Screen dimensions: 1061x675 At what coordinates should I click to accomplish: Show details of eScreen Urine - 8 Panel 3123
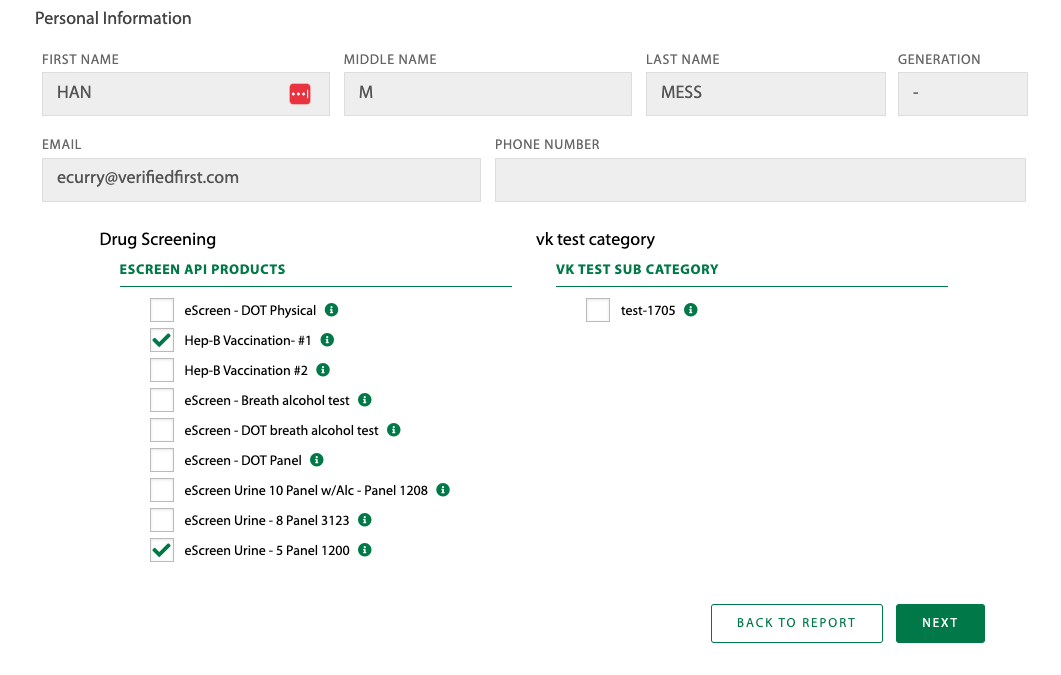(364, 520)
